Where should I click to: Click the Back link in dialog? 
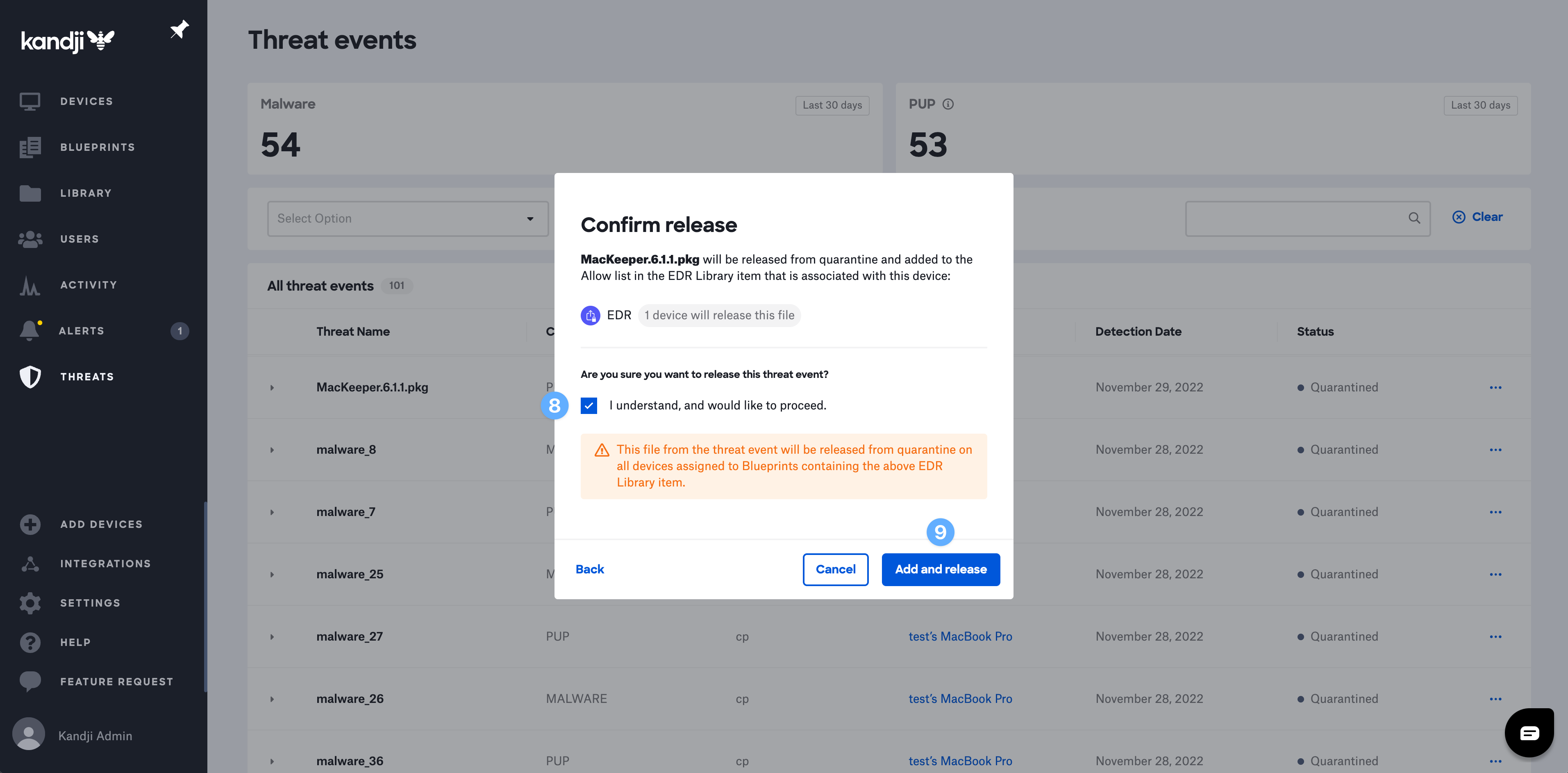coord(589,569)
